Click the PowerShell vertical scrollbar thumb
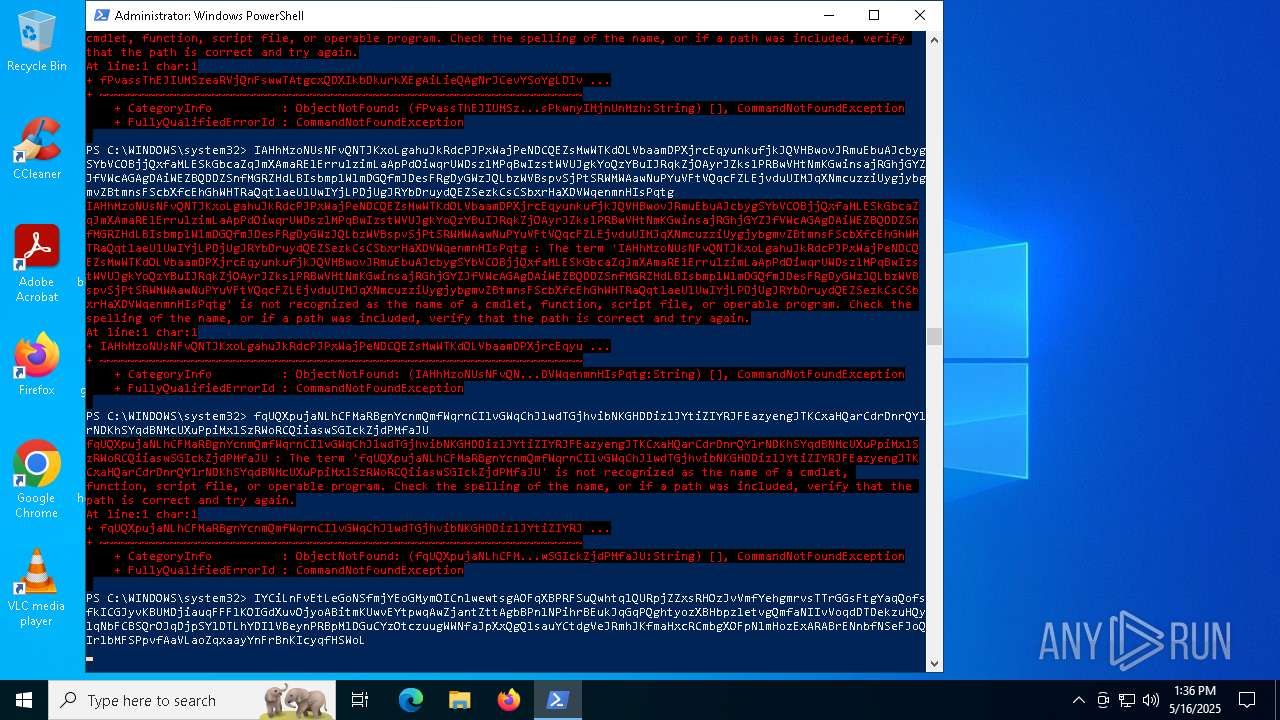This screenshot has height=720, width=1280. [x=934, y=337]
